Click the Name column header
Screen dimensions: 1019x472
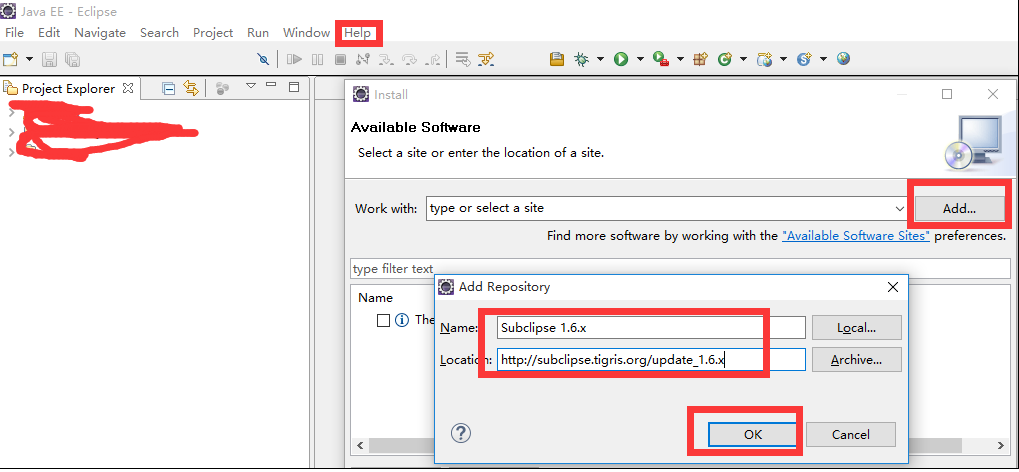(376, 298)
